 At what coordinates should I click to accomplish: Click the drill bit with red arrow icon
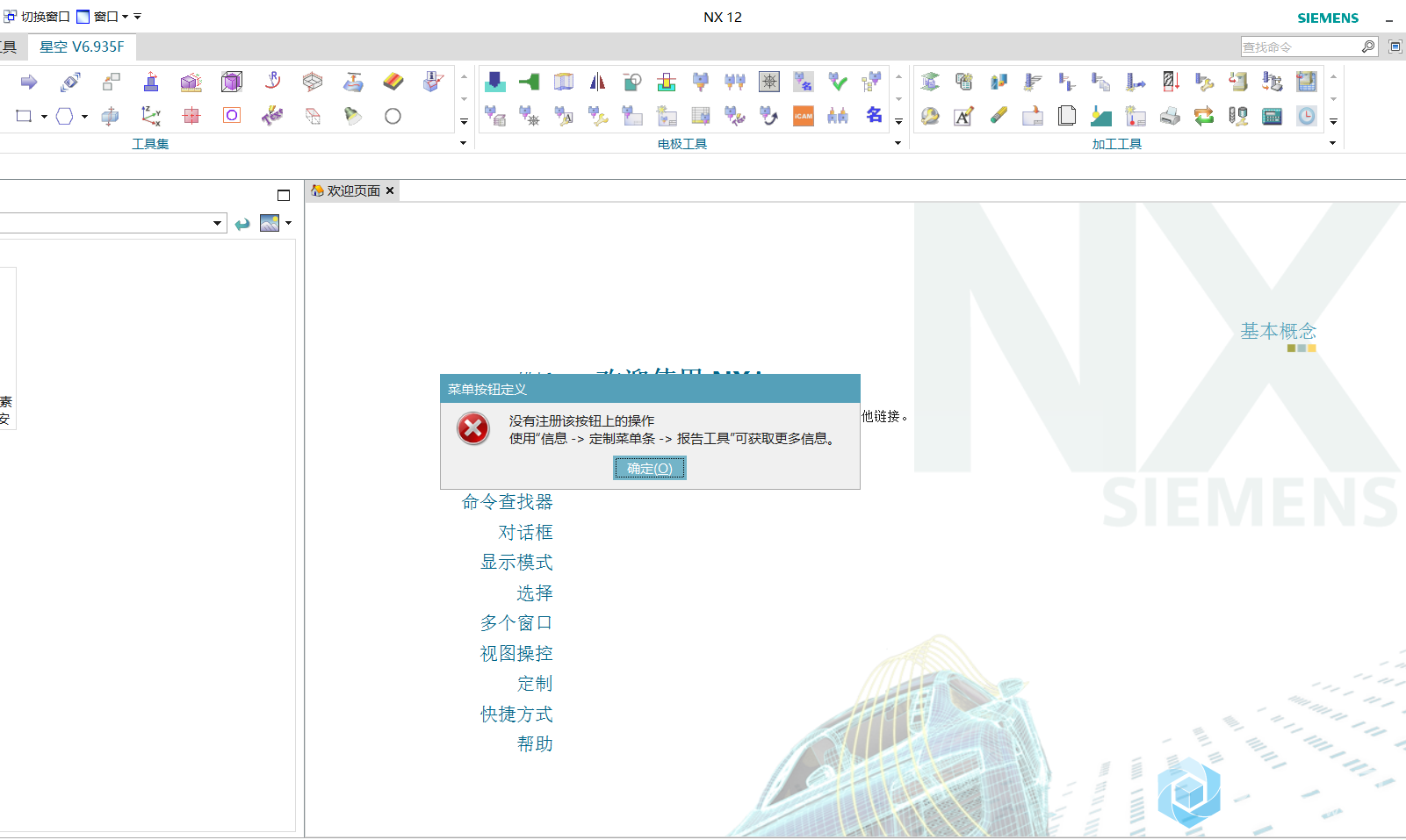[x=1170, y=83]
